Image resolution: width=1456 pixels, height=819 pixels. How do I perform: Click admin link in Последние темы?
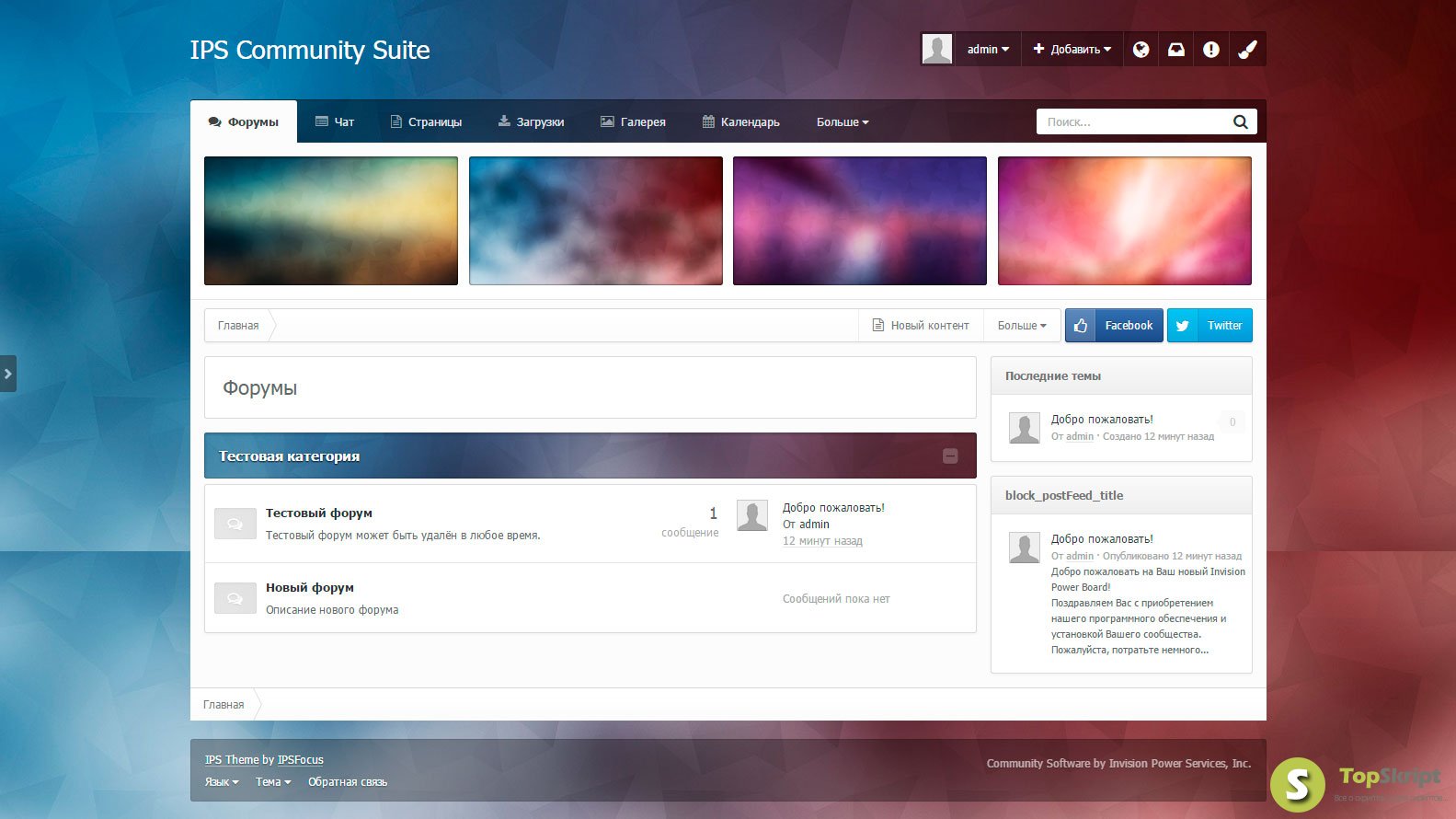[x=1080, y=437]
